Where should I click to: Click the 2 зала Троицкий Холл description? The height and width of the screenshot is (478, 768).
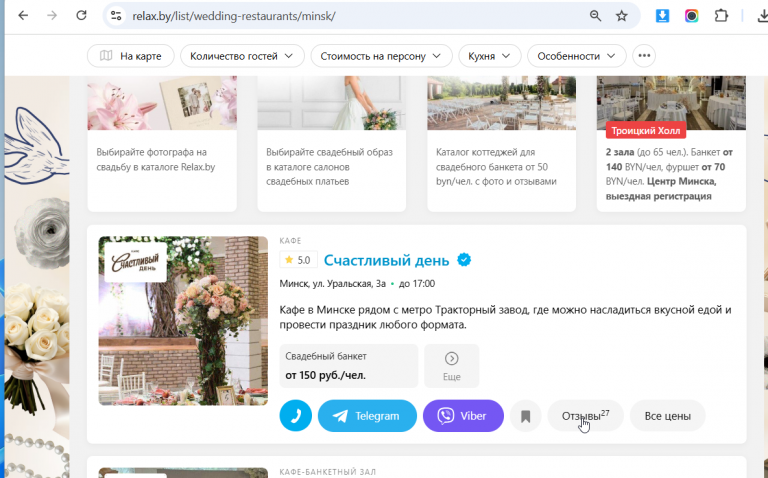point(669,174)
